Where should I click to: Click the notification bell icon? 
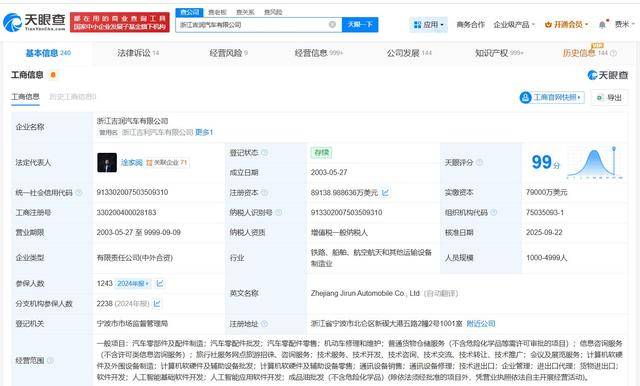602,25
